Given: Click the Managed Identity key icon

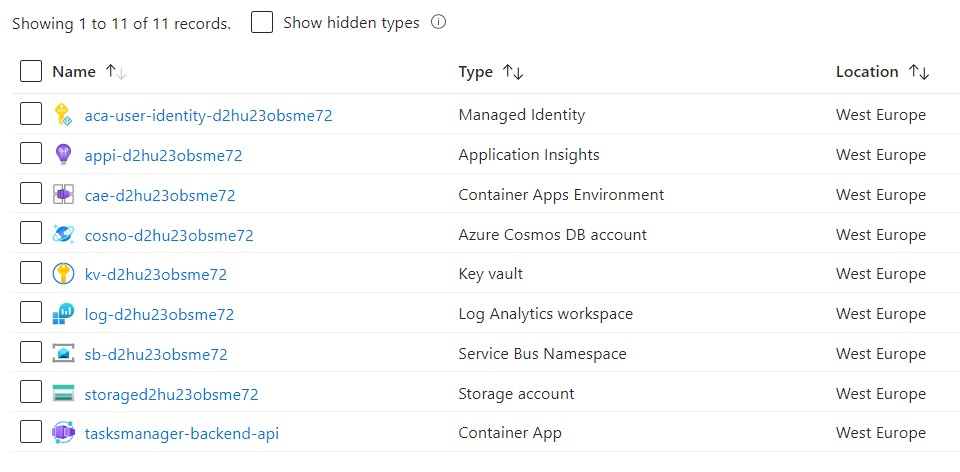Looking at the screenshot, I should [64, 115].
